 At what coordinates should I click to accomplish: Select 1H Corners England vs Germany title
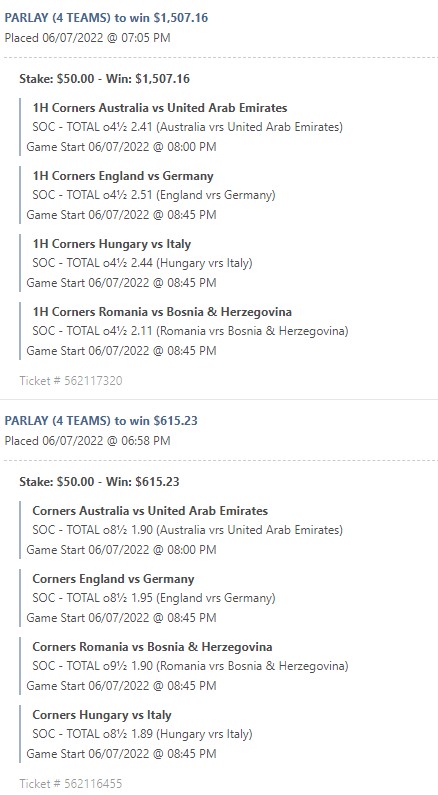(x=123, y=176)
